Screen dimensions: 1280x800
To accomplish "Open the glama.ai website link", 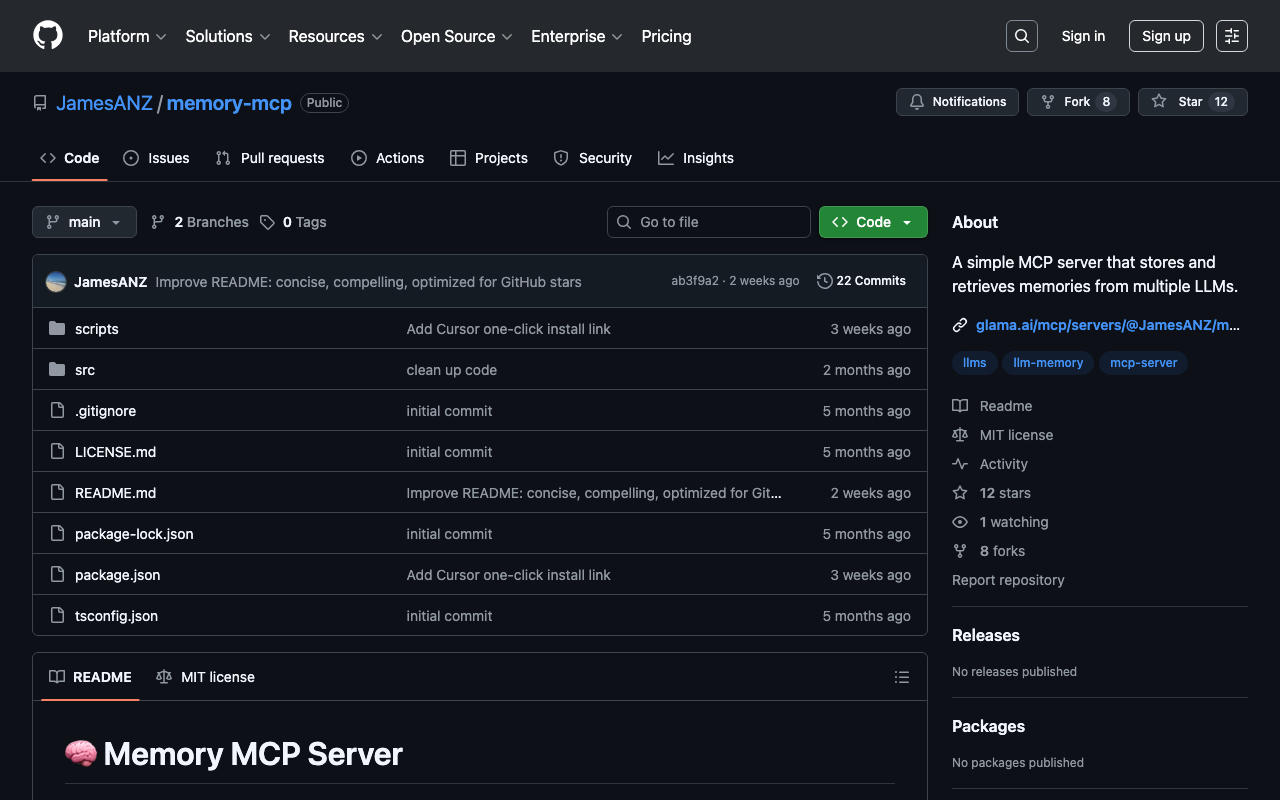I will click(x=1106, y=325).
